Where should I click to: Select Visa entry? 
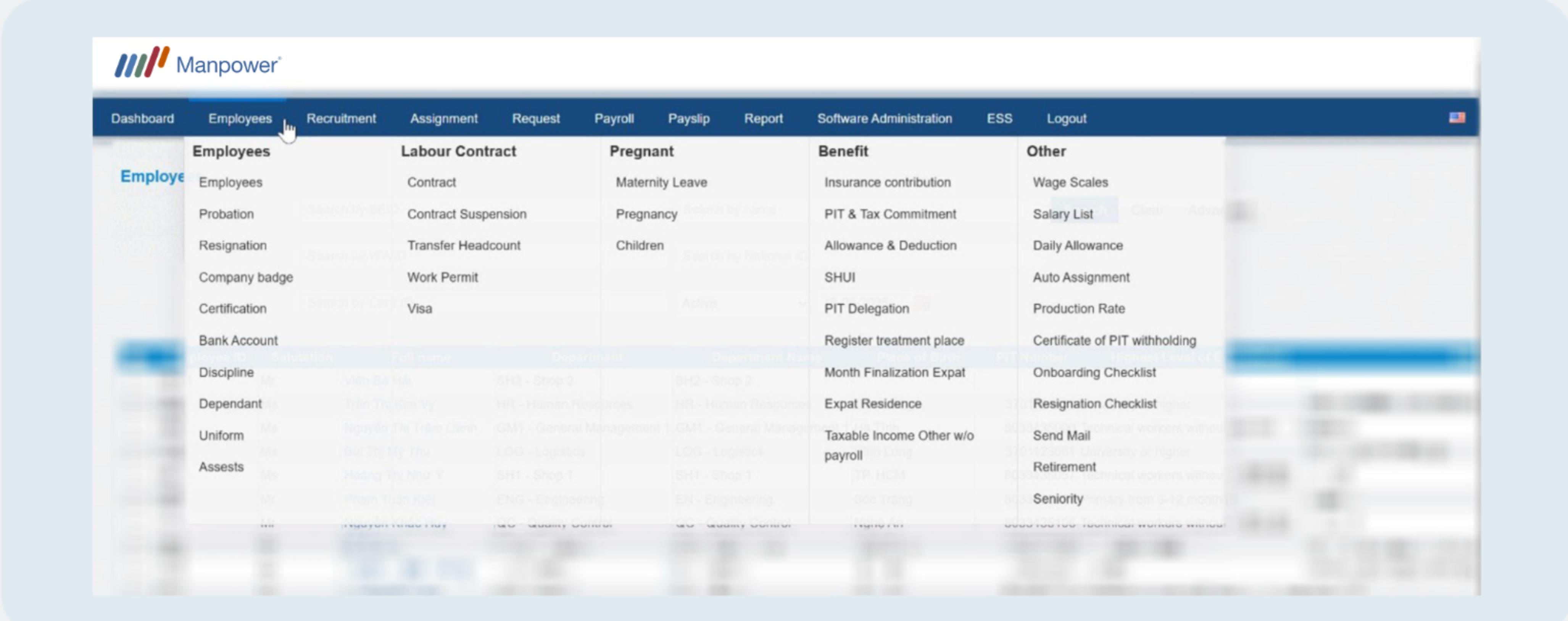click(x=419, y=309)
